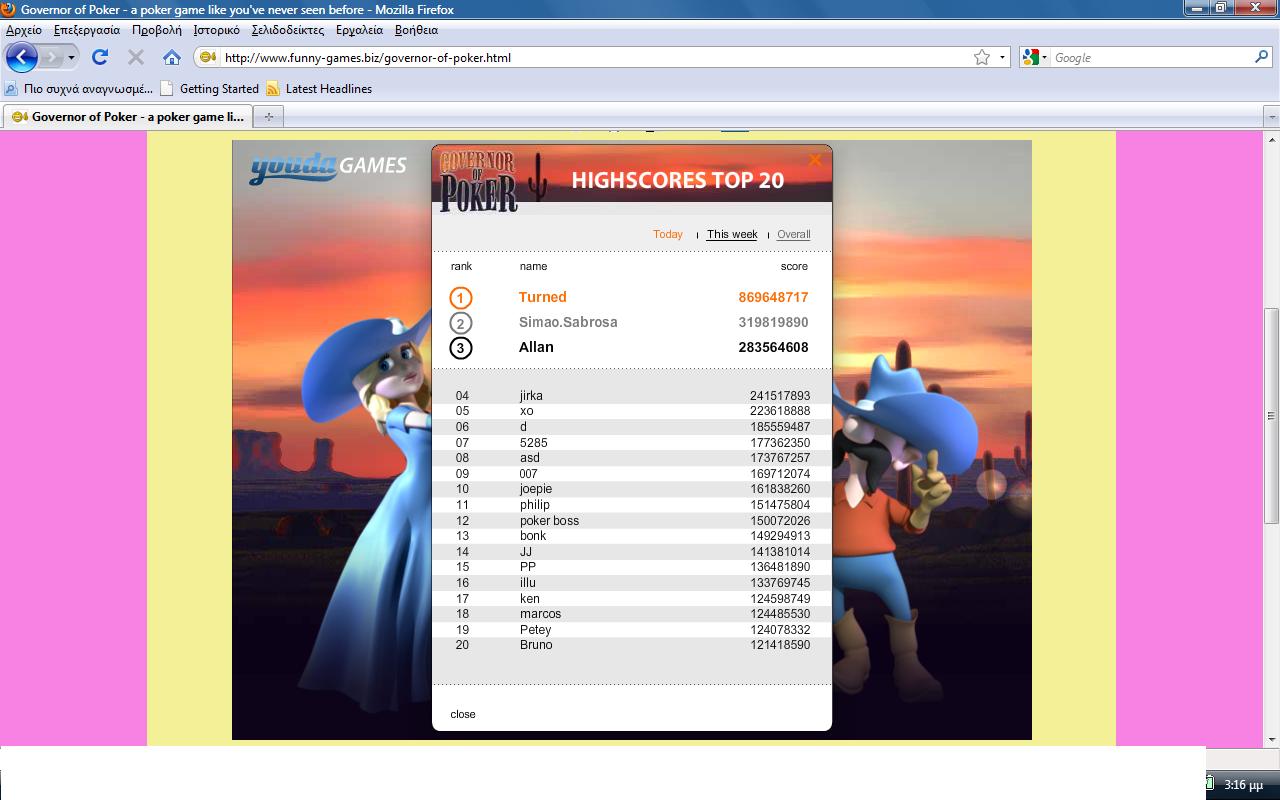Click the marcos entry at rank 18
This screenshot has width=1280, height=800.
[540, 614]
